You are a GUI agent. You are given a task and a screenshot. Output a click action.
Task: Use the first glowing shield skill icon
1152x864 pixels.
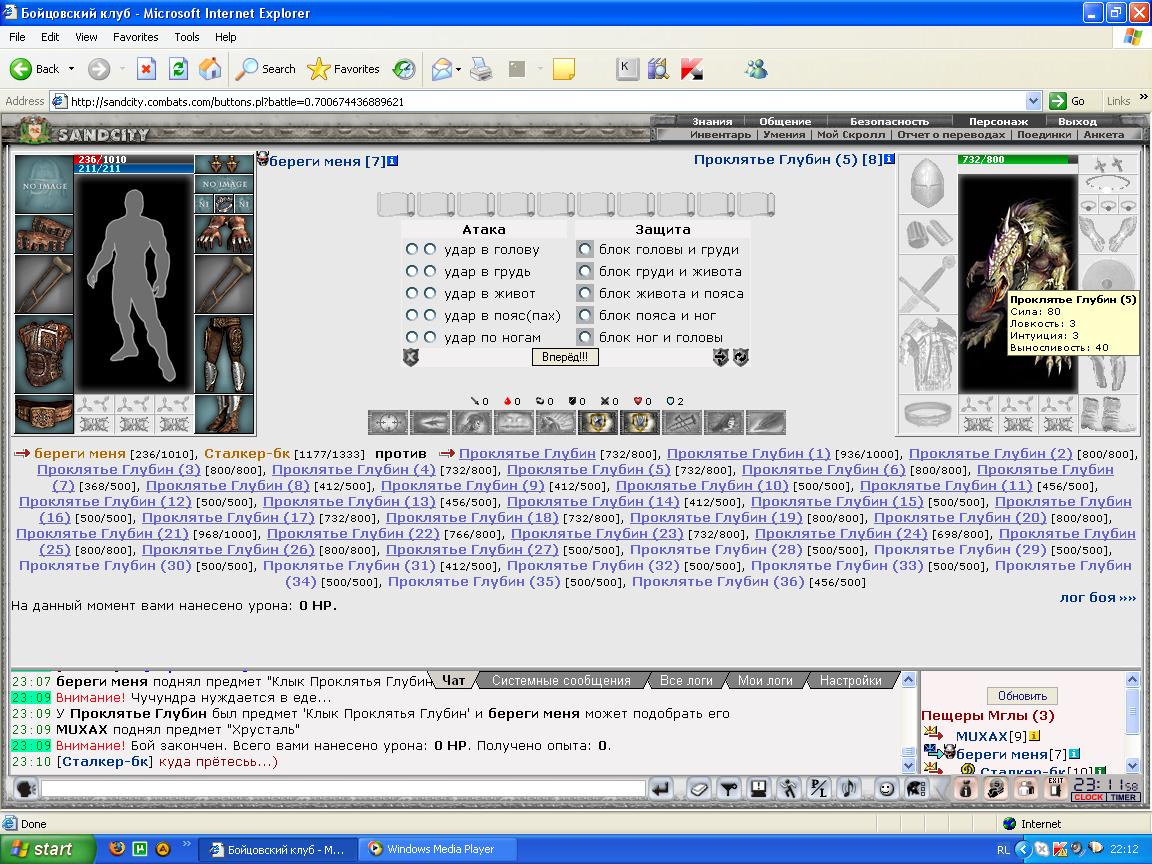pos(597,422)
